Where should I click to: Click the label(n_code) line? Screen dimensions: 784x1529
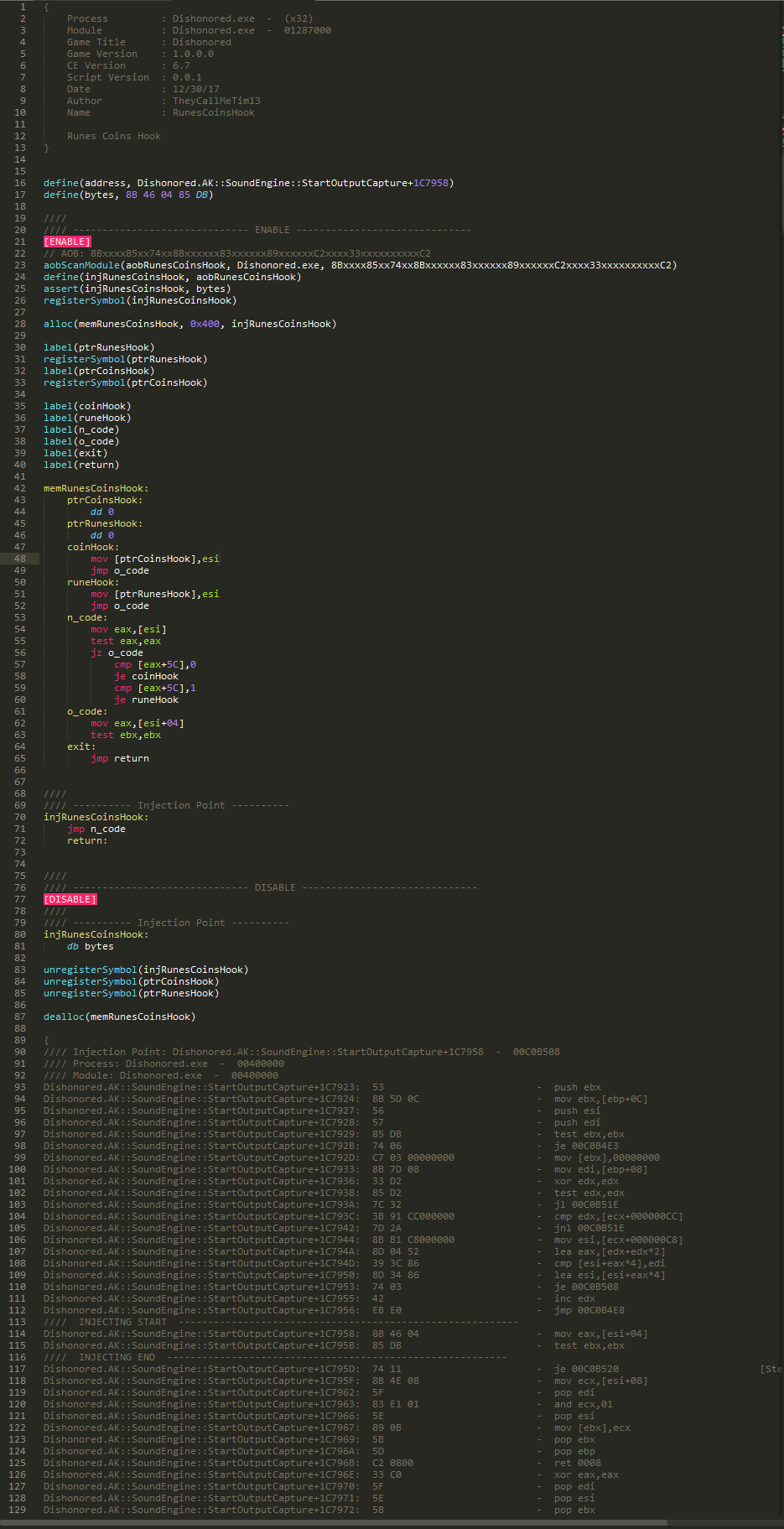tap(81, 429)
